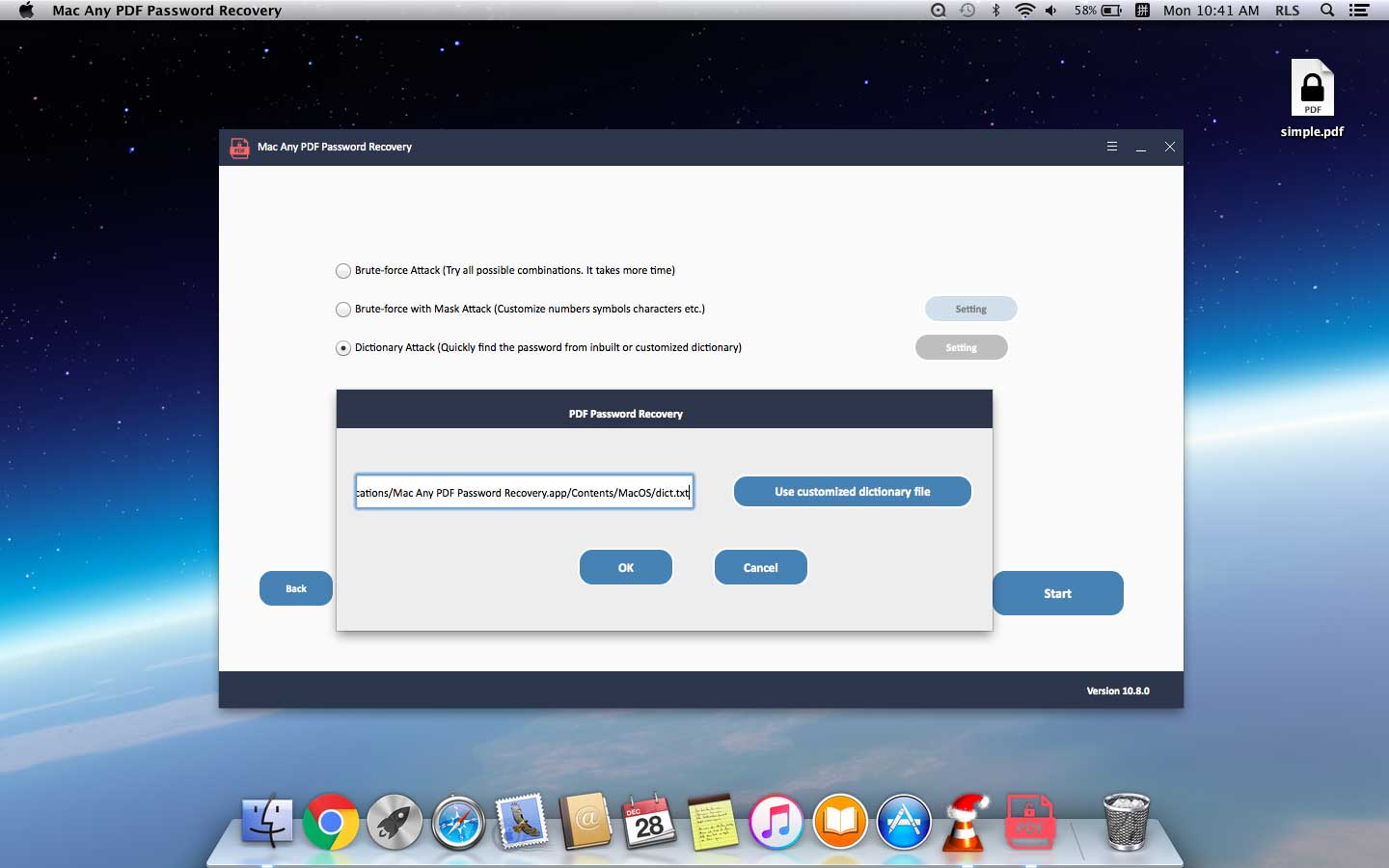Click PDF Password Recovery dock icon

click(x=1029, y=823)
